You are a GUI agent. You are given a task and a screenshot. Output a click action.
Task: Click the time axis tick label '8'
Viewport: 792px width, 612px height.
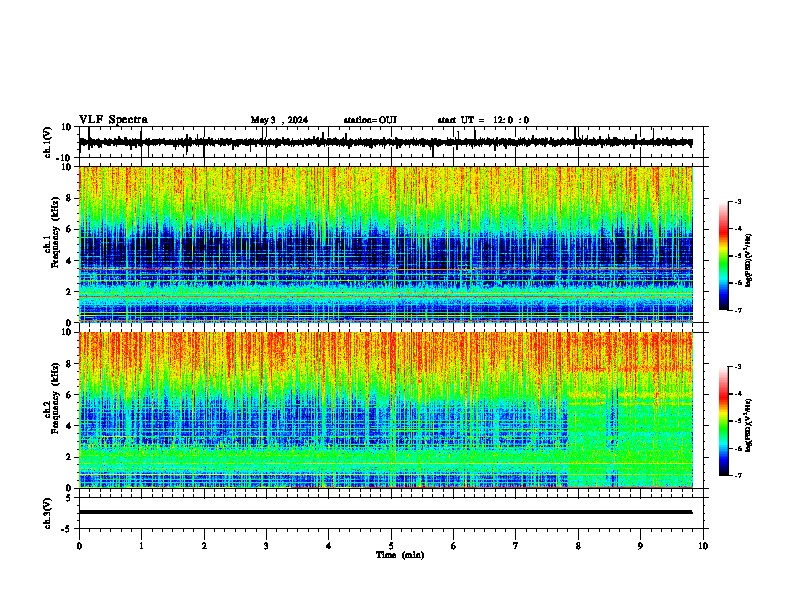pyautogui.click(x=578, y=546)
